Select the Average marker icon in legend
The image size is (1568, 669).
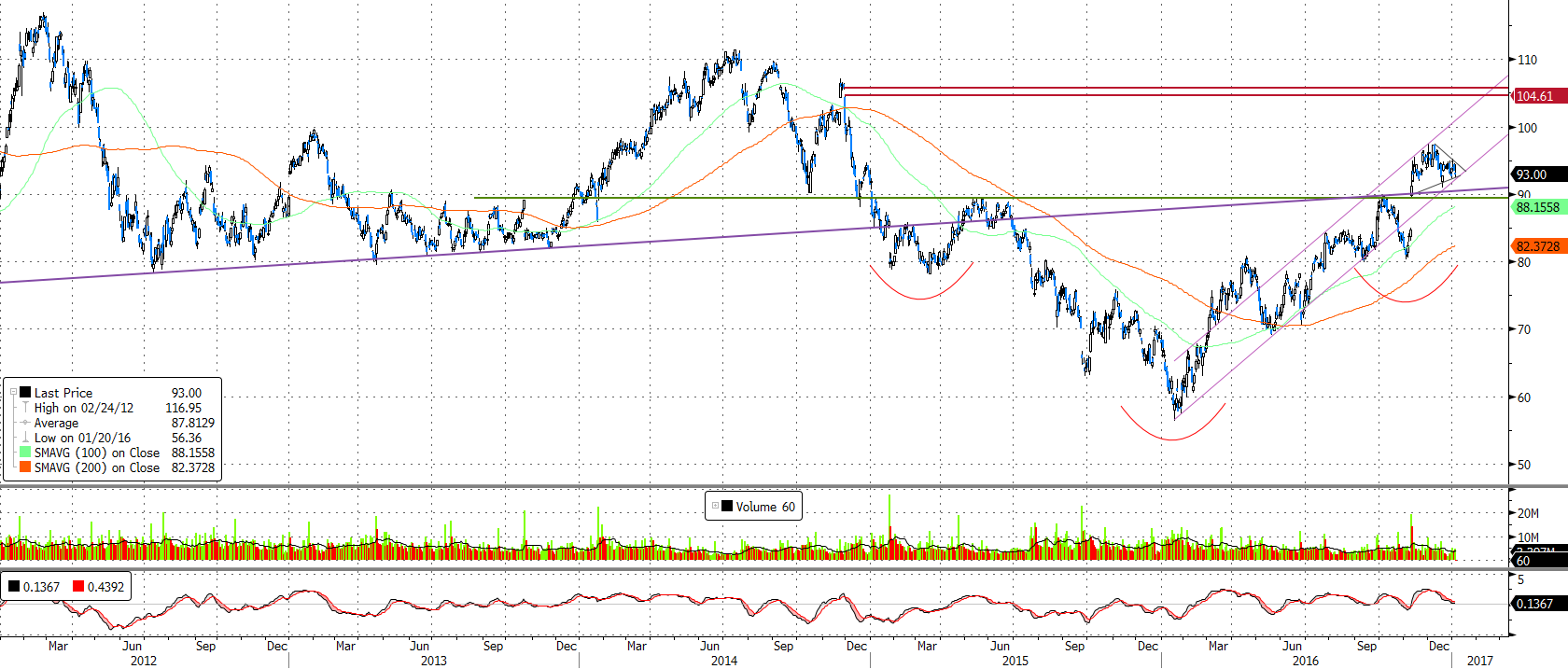(x=26, y=423)
